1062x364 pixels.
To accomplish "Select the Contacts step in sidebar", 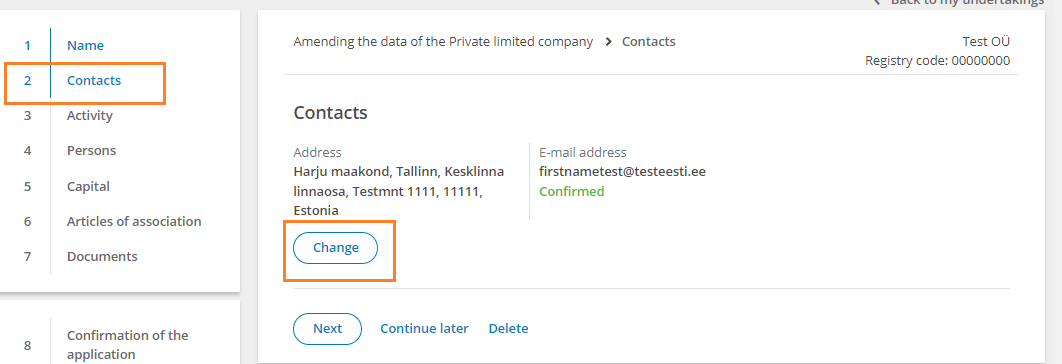I will coord(93,81).
